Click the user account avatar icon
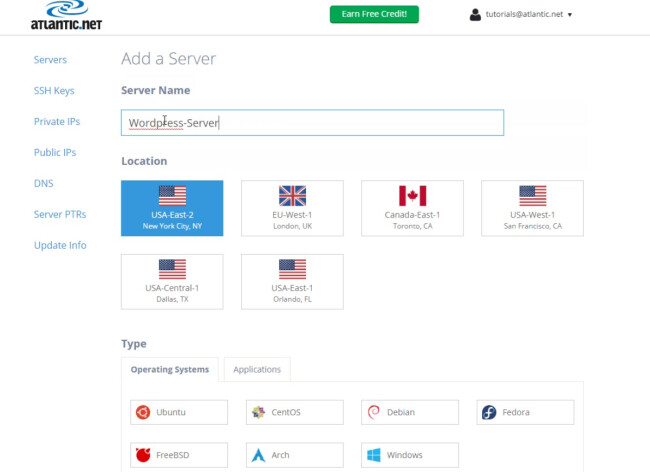 (x=475, y=15)
